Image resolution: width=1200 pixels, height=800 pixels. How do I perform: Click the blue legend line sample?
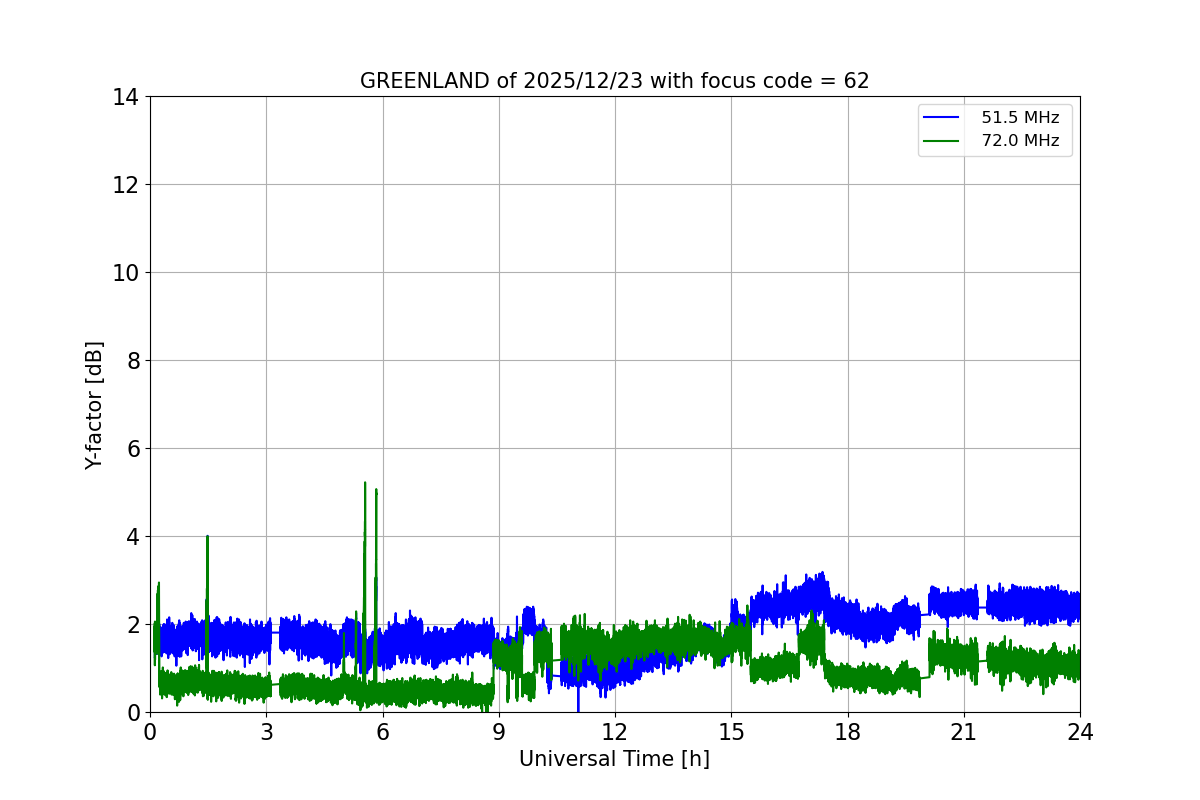[941, 118]
